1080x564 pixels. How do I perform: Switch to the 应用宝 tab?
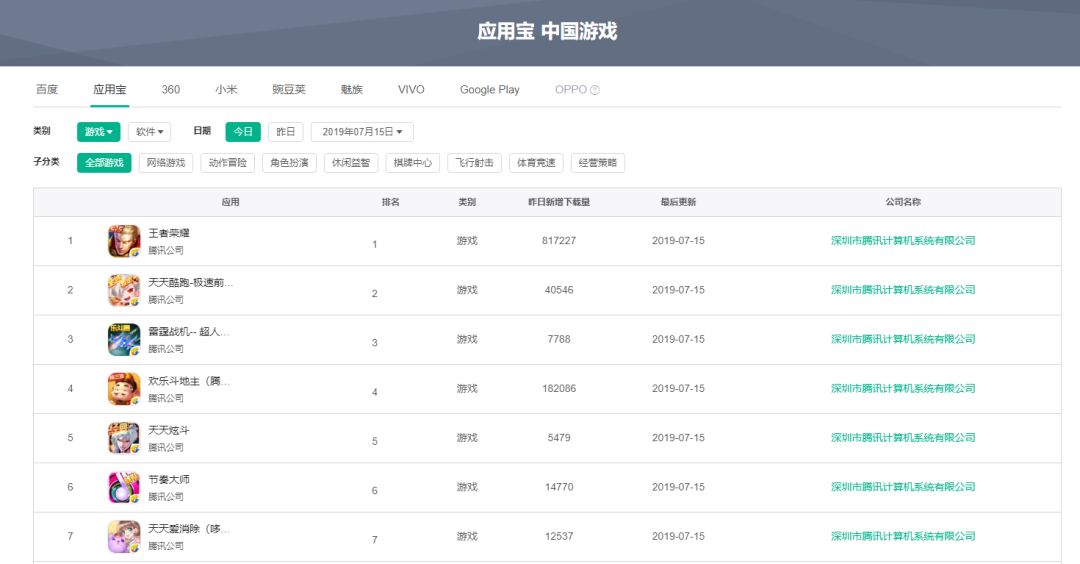click(110, 90)
